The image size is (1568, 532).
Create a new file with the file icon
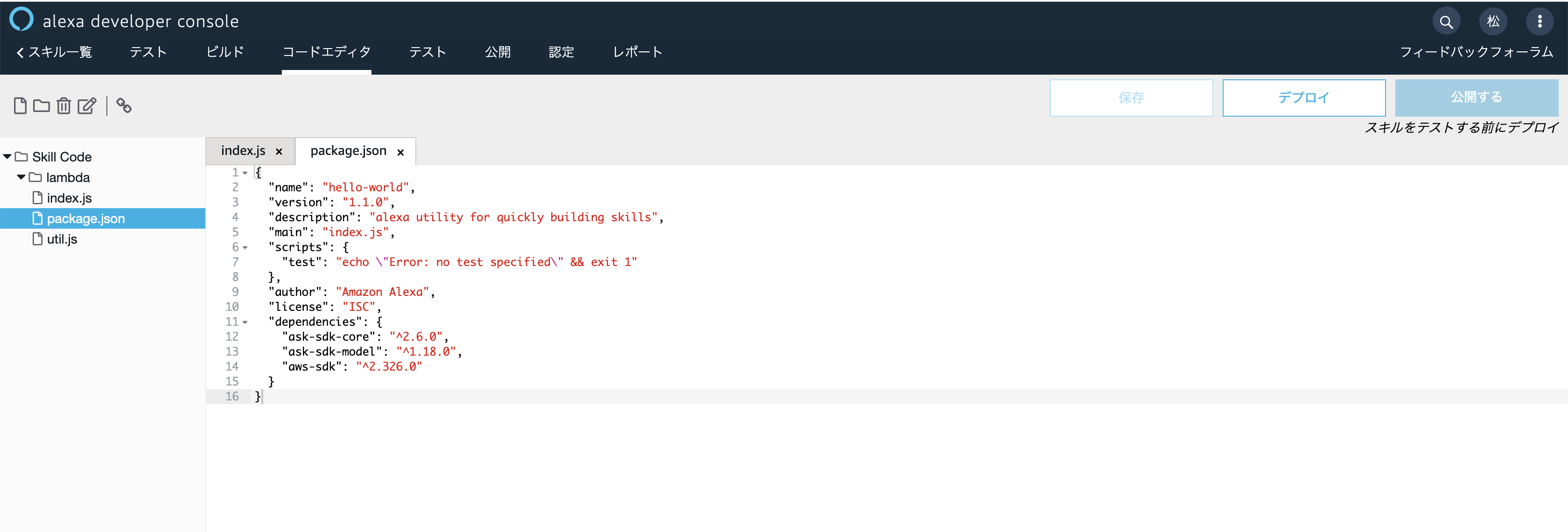point(20,106)
